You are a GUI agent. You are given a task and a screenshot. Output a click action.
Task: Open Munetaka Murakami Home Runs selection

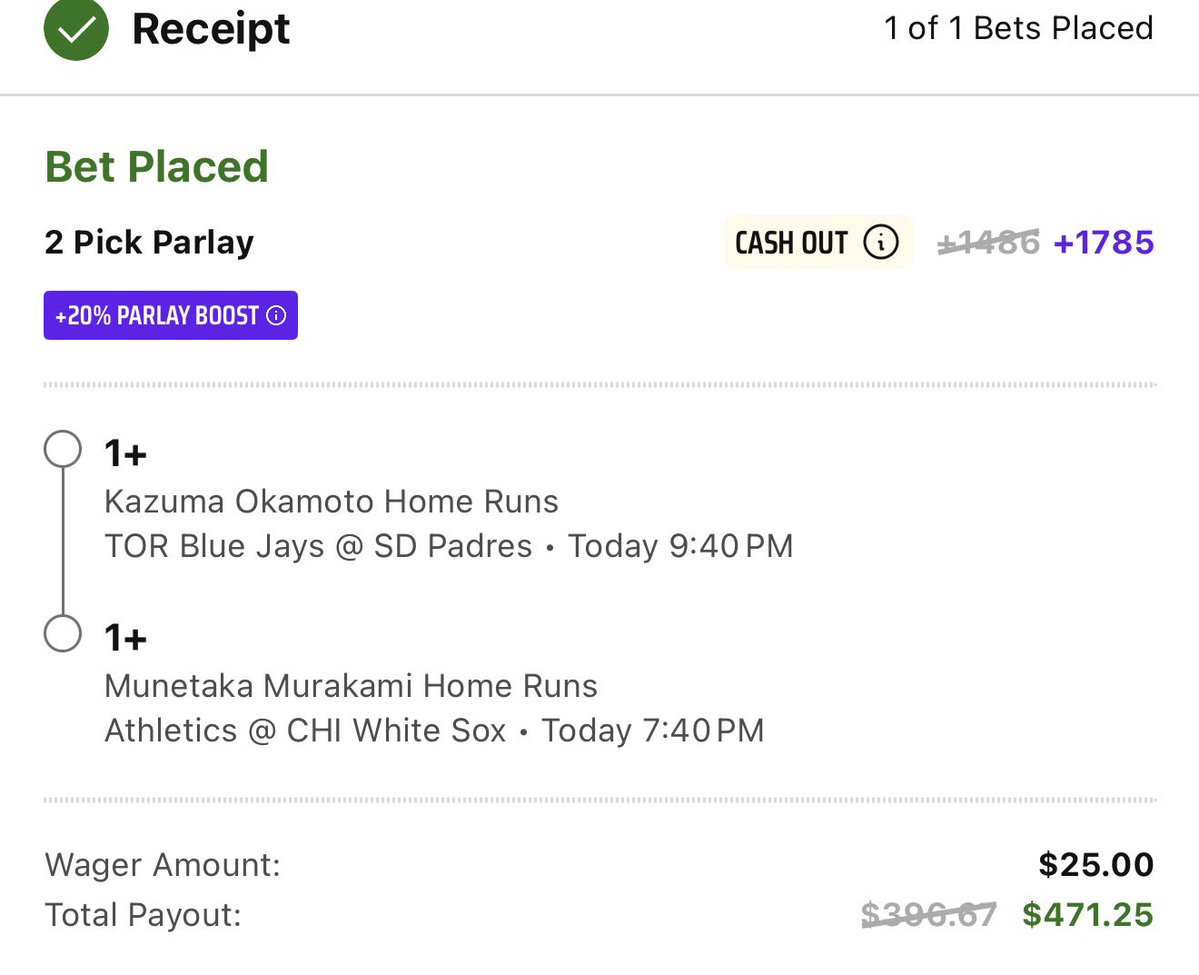(x=351, y=686)
